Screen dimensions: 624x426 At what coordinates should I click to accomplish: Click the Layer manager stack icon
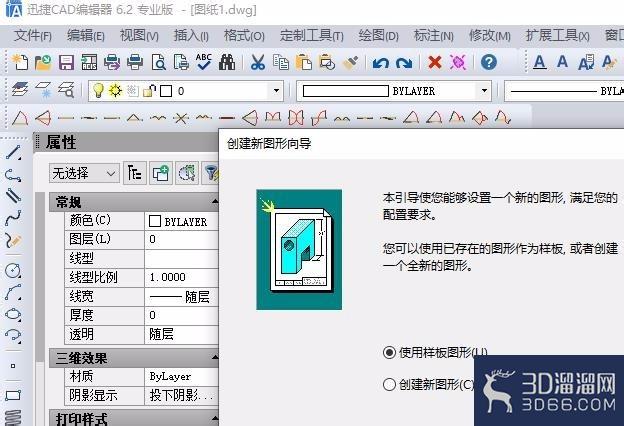[x=20, y=90]
